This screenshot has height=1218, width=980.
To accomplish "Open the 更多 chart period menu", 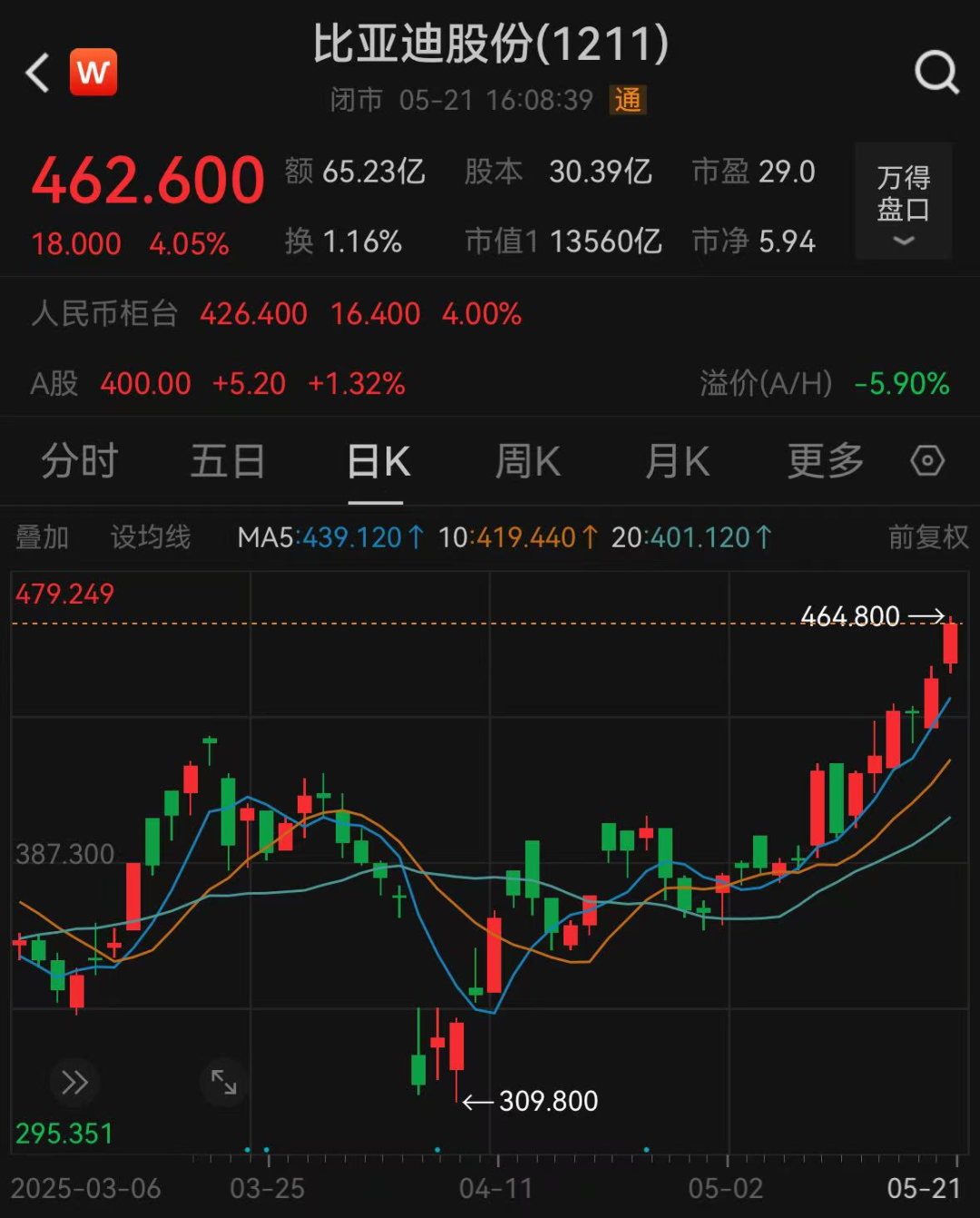I will click(825, 461).
